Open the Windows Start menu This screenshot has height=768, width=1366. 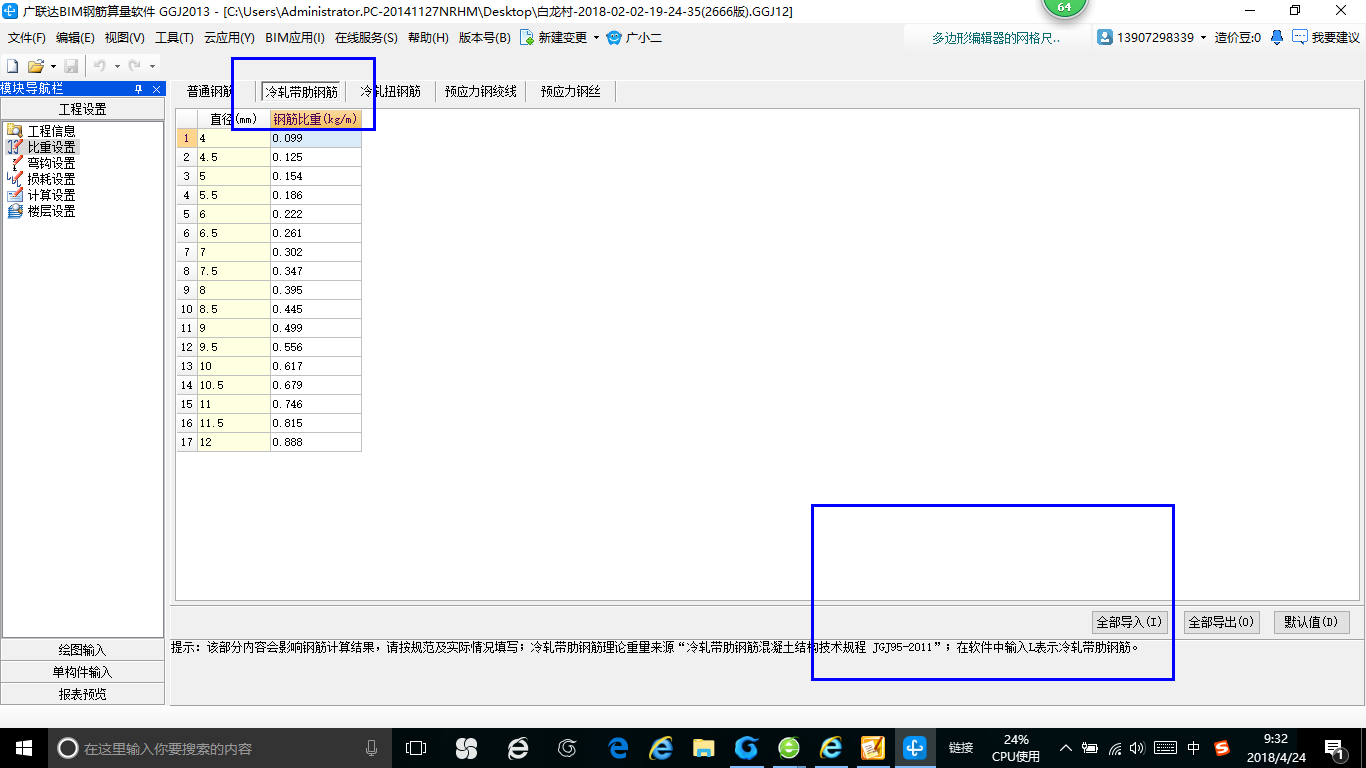click(22, 748)
